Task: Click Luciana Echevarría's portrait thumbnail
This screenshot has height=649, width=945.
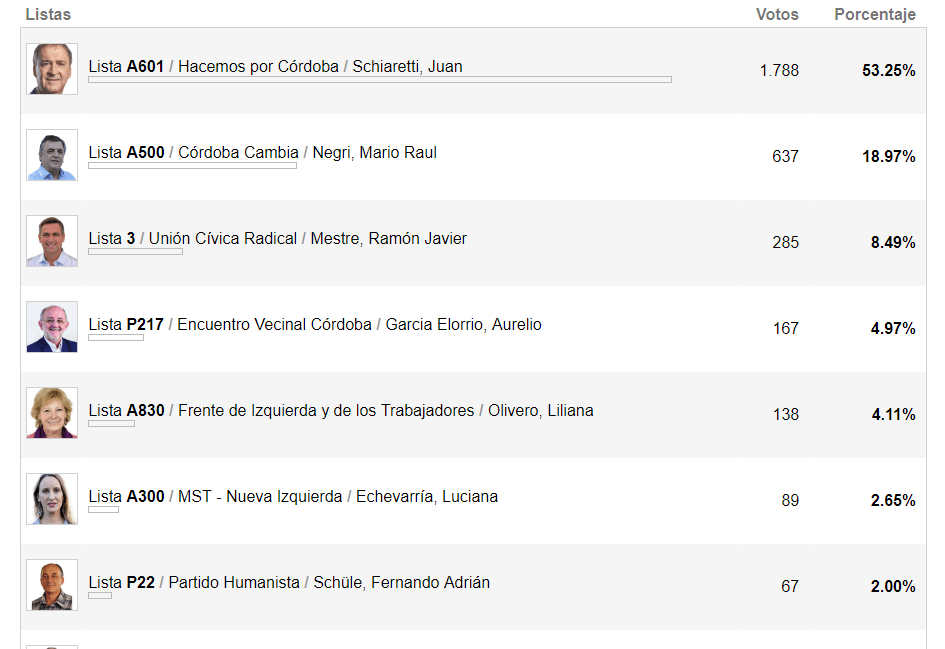Action: (x=52, y=499)
